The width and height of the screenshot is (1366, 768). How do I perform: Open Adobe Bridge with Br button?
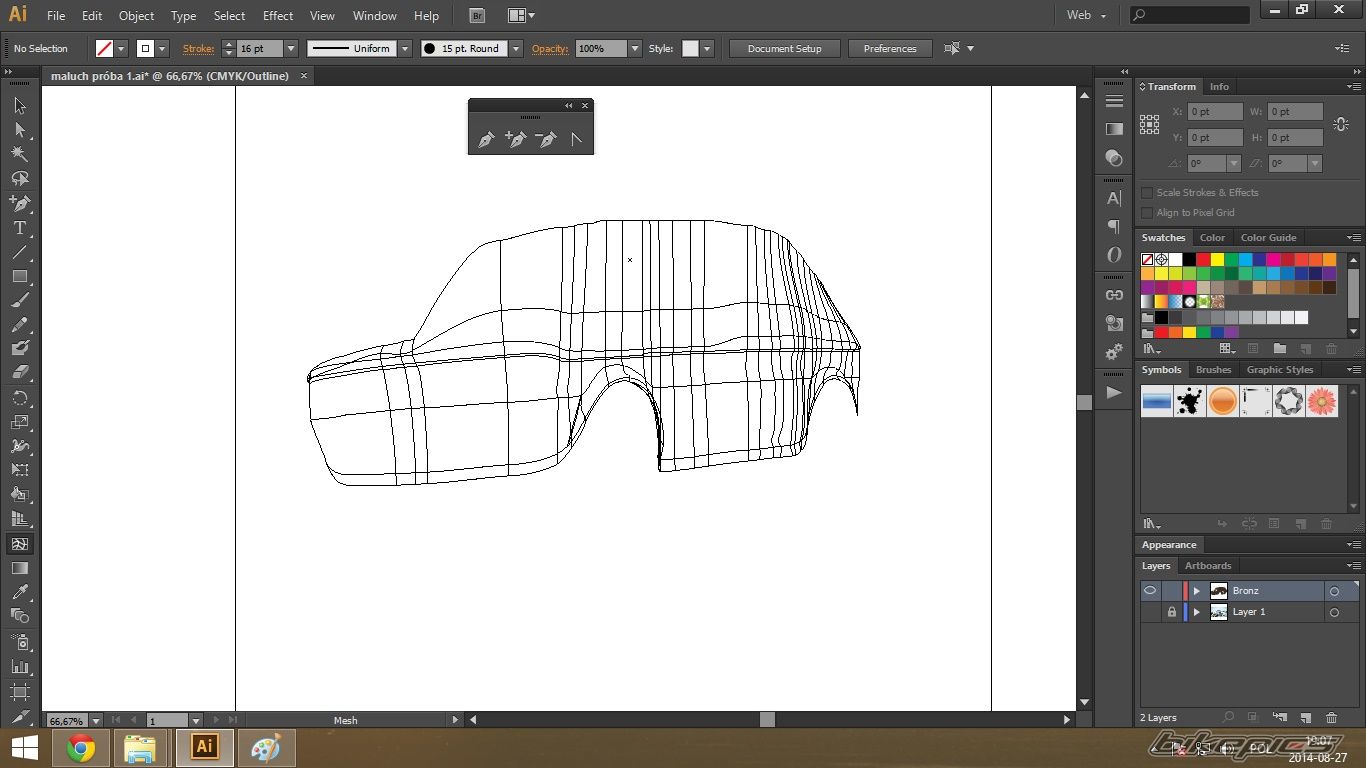(x=478, y=16)
